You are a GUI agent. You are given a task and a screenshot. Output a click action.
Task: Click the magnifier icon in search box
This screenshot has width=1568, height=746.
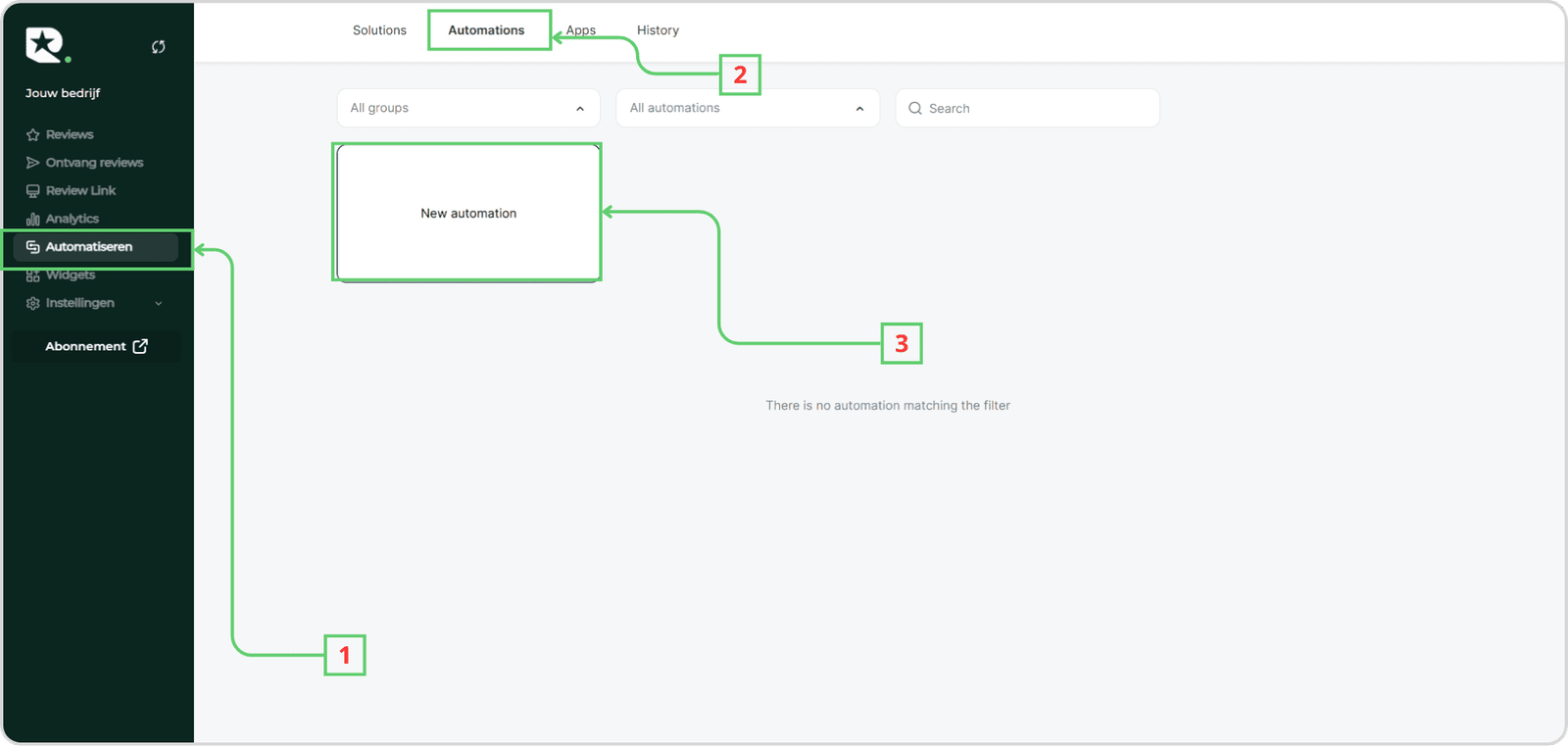tap(915, 109)
